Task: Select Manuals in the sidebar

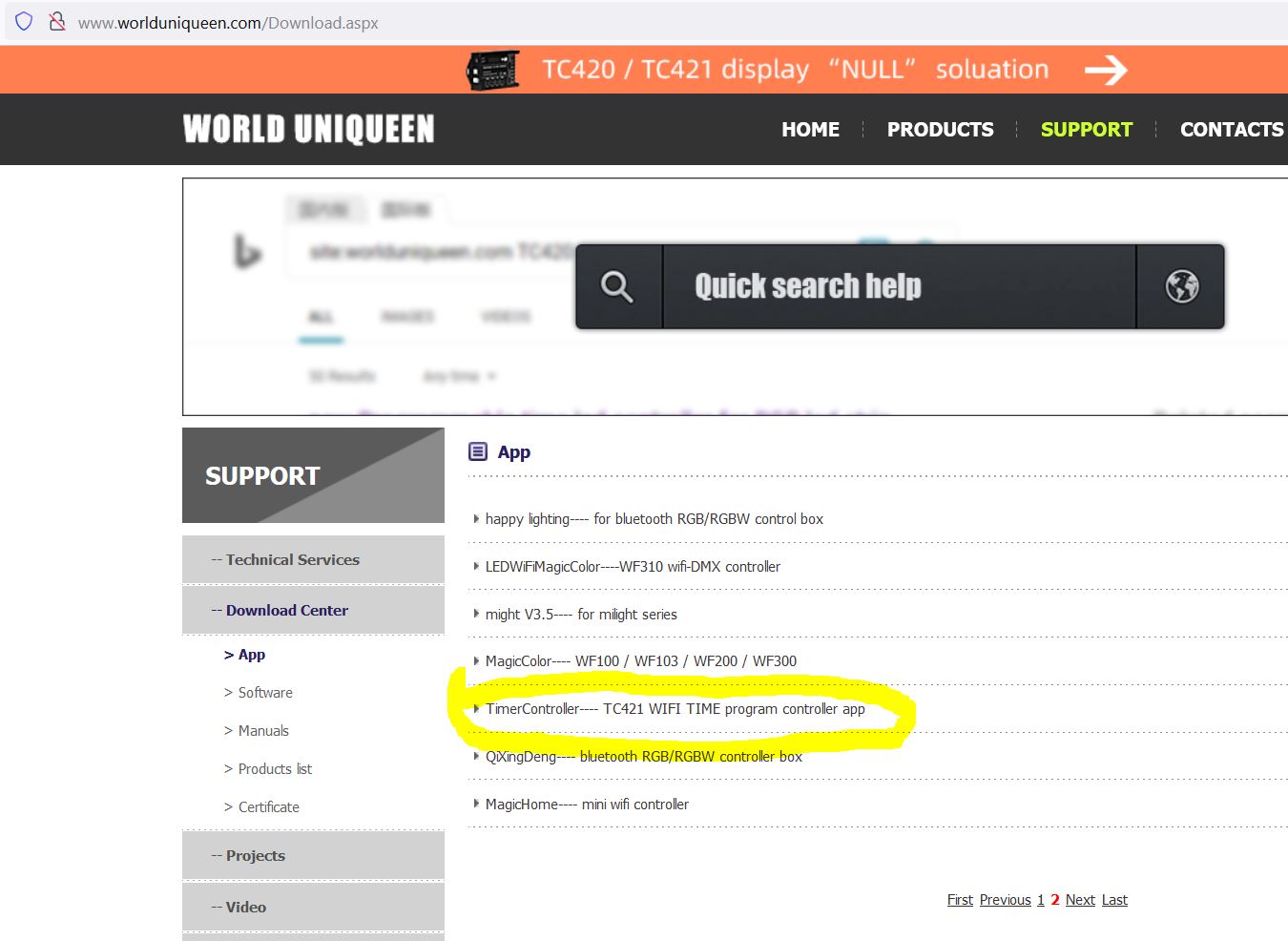Action: [263, 731]
